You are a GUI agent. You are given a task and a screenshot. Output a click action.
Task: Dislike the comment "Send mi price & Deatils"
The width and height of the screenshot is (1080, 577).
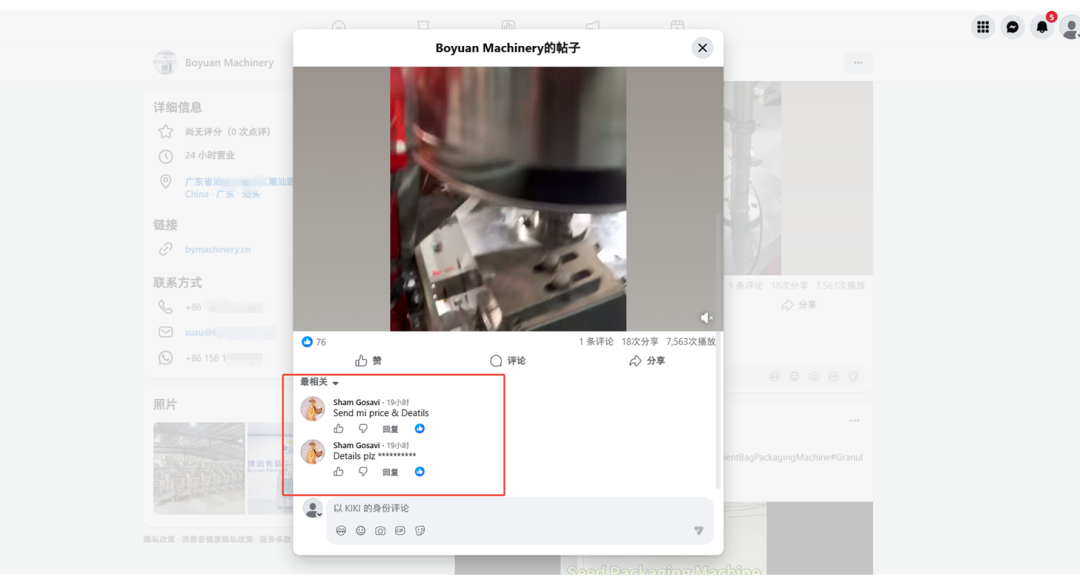363,429
